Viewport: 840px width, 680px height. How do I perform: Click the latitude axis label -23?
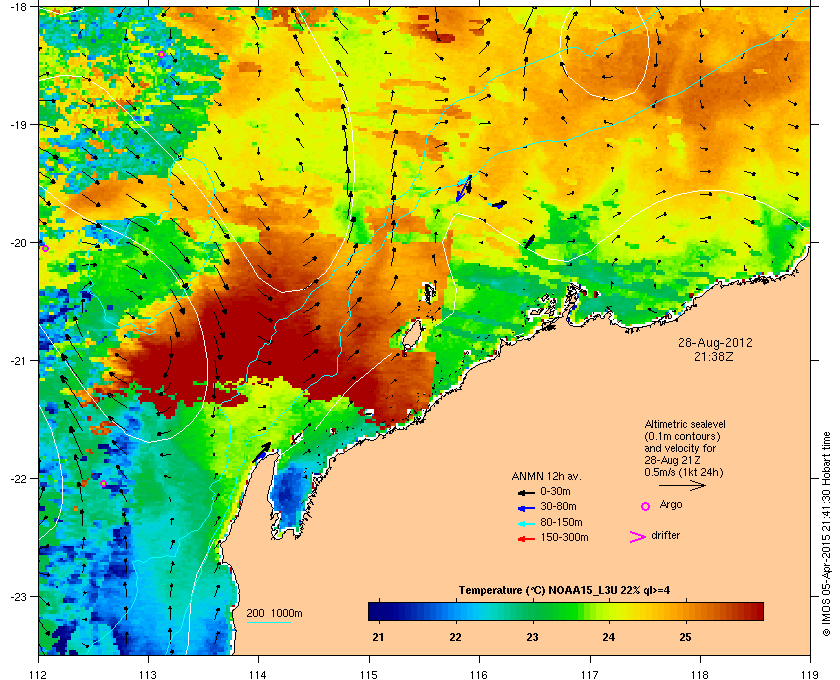tap(18, 596)
